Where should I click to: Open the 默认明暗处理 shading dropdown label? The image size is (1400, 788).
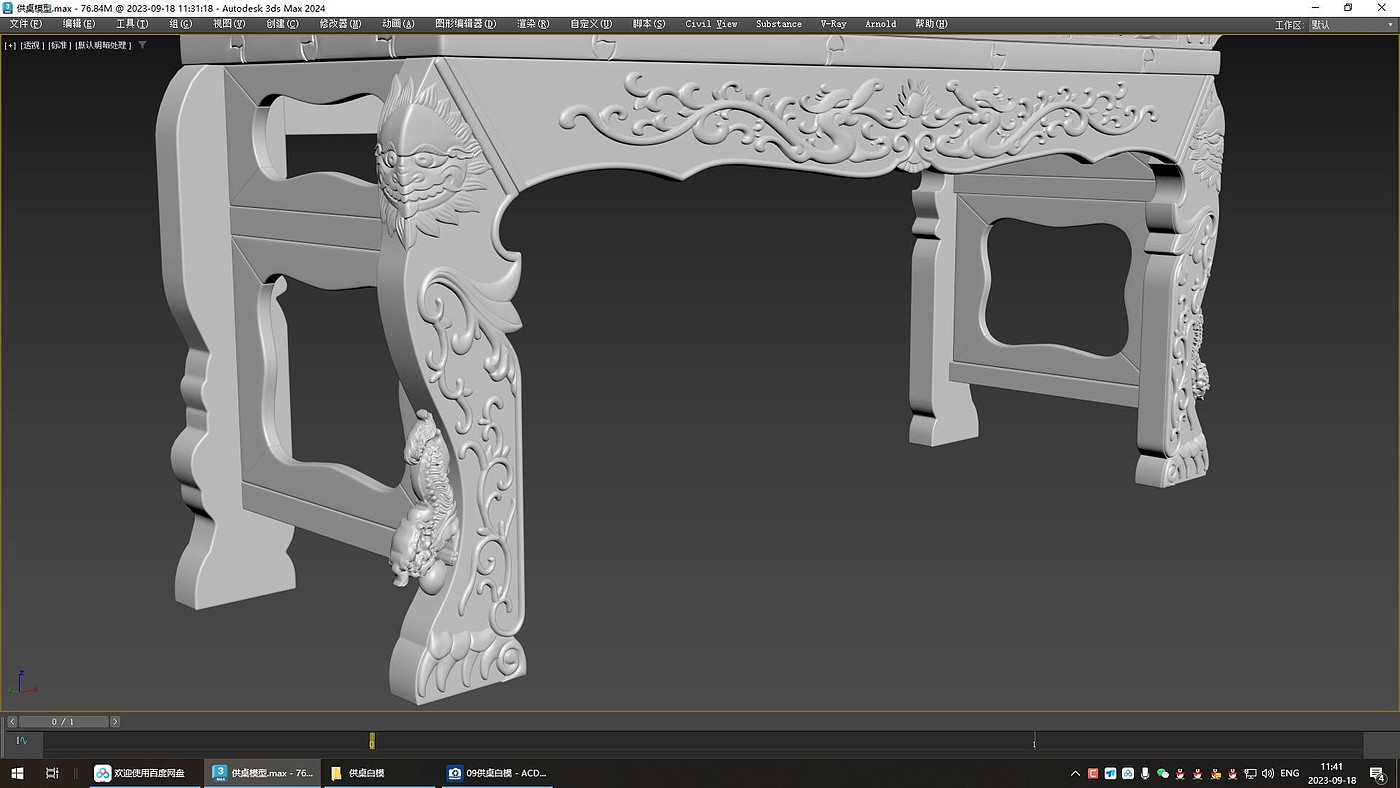click(x=104, y=45)
